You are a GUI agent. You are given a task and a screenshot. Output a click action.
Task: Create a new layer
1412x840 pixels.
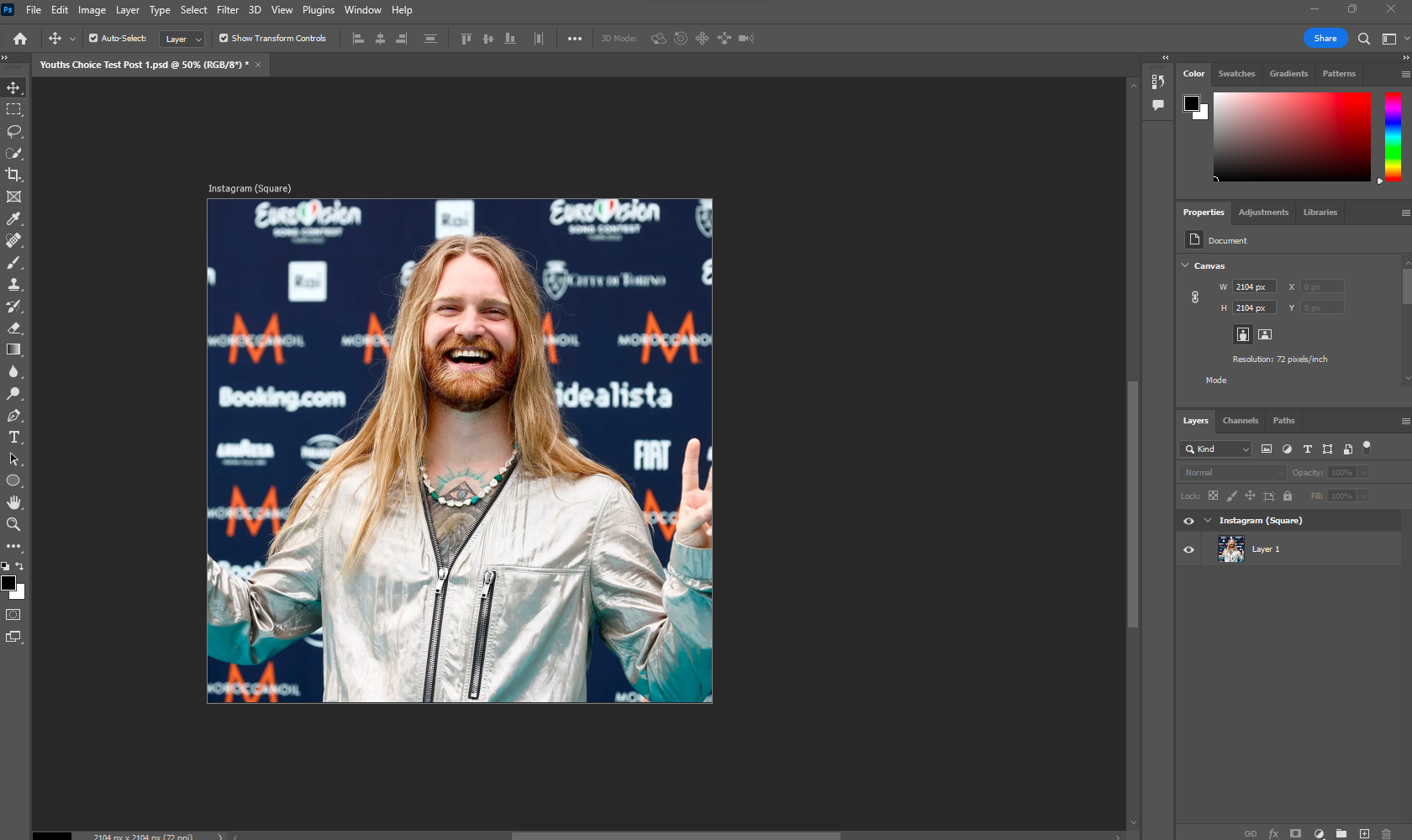[1363, 833]
